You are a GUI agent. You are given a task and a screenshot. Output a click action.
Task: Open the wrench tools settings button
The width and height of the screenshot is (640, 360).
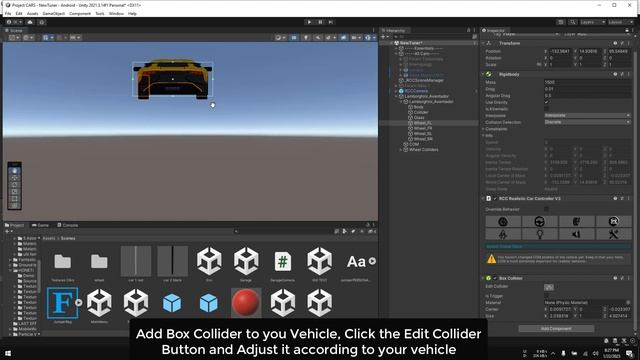pos(613,234)
